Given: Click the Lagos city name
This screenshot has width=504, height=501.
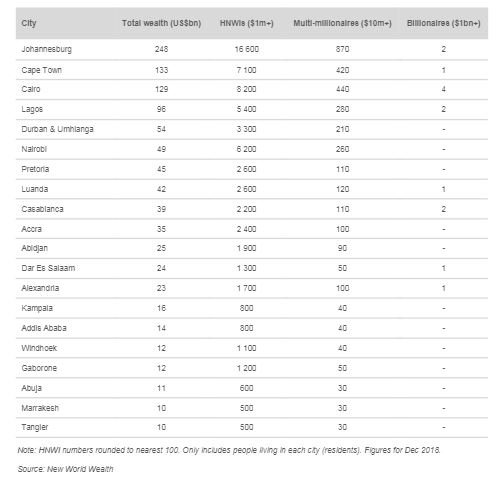Looking at the screenshot, I should pyautogui.click(x=32, y=109).
